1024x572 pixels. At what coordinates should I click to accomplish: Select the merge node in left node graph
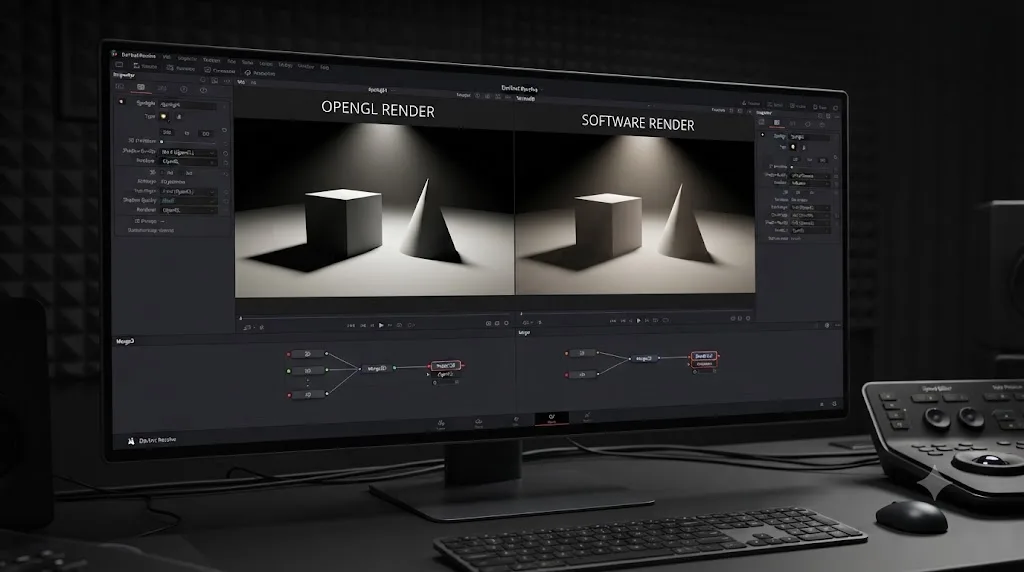[x=377, y=369]
